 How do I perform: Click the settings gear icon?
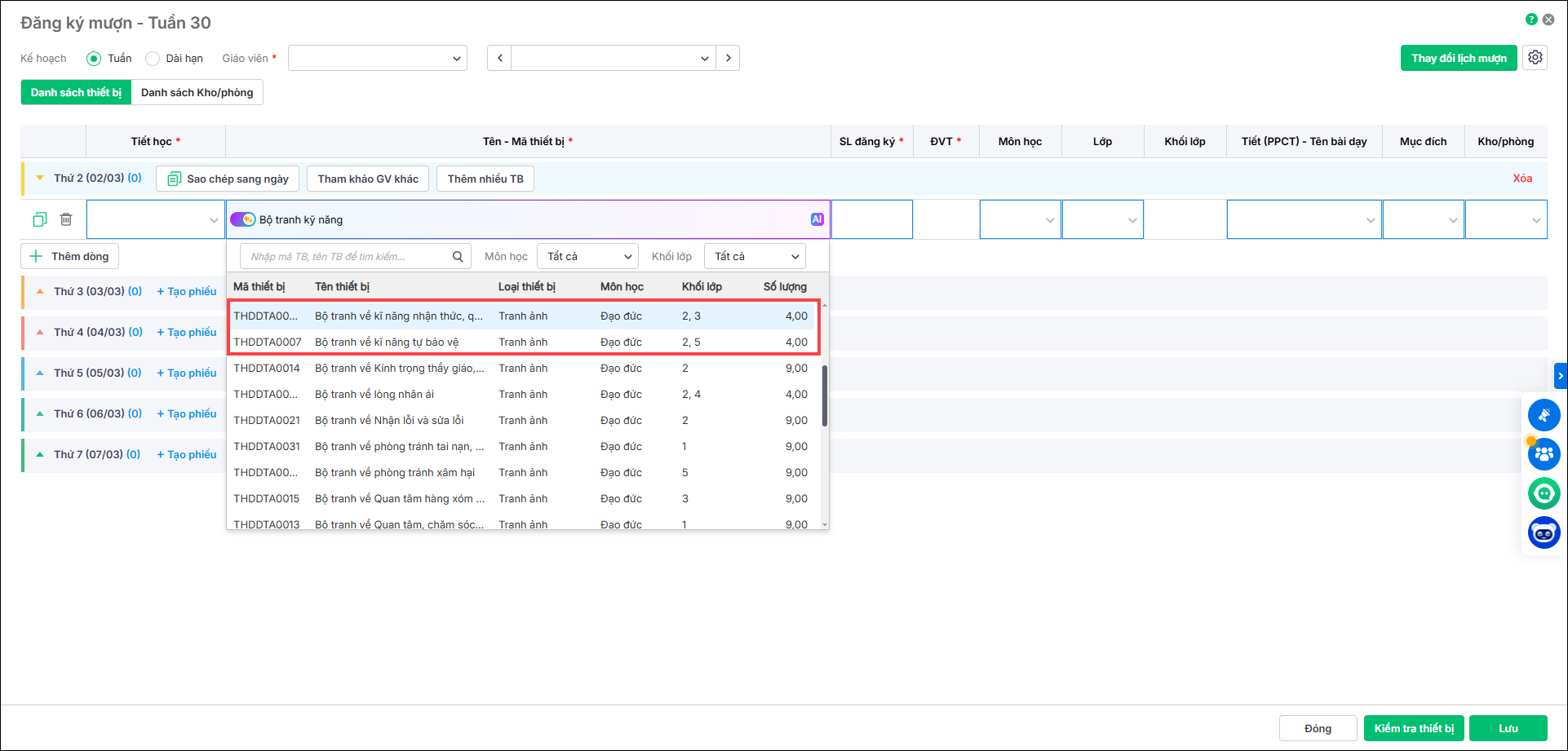point(1535,58)
